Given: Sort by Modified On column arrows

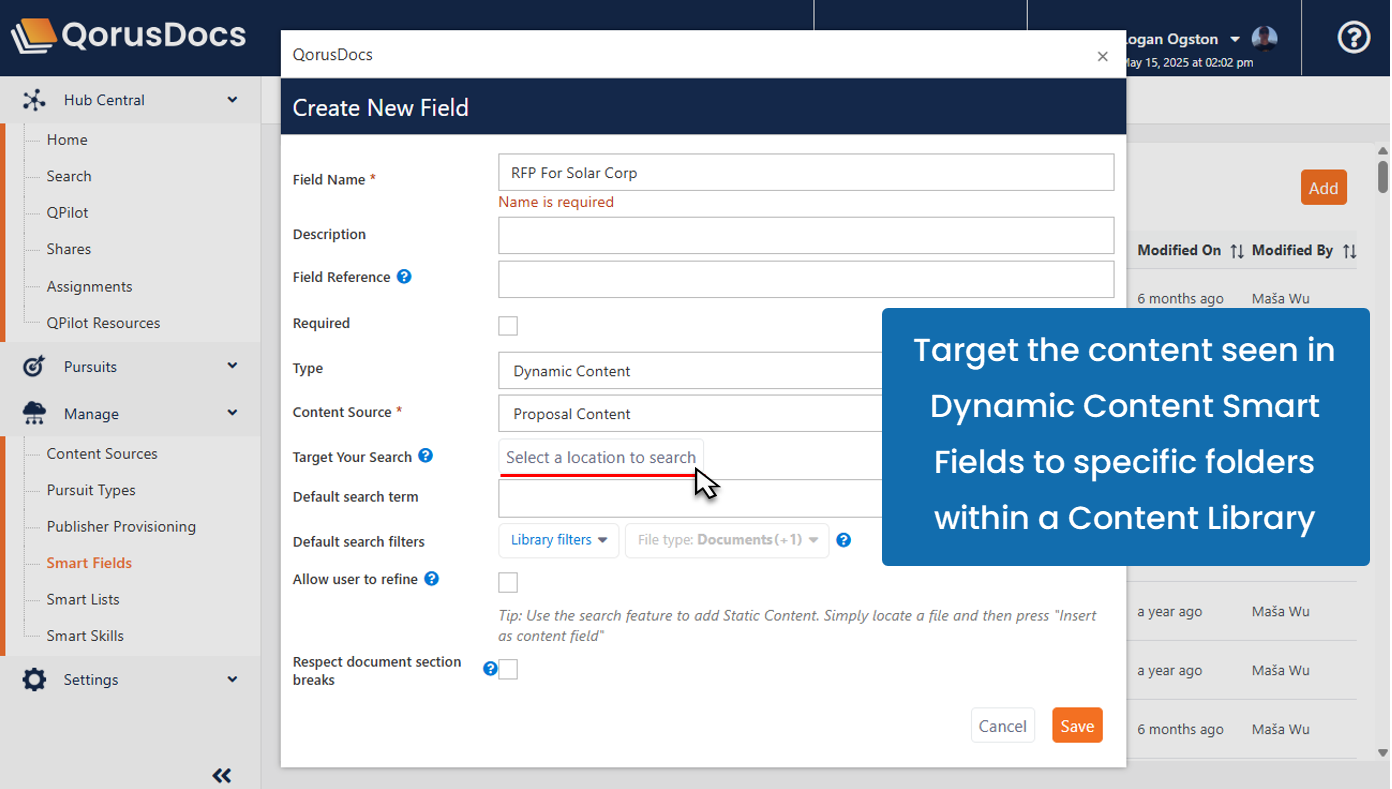Looking at the screenshot, I should [x=1236, y=251].
